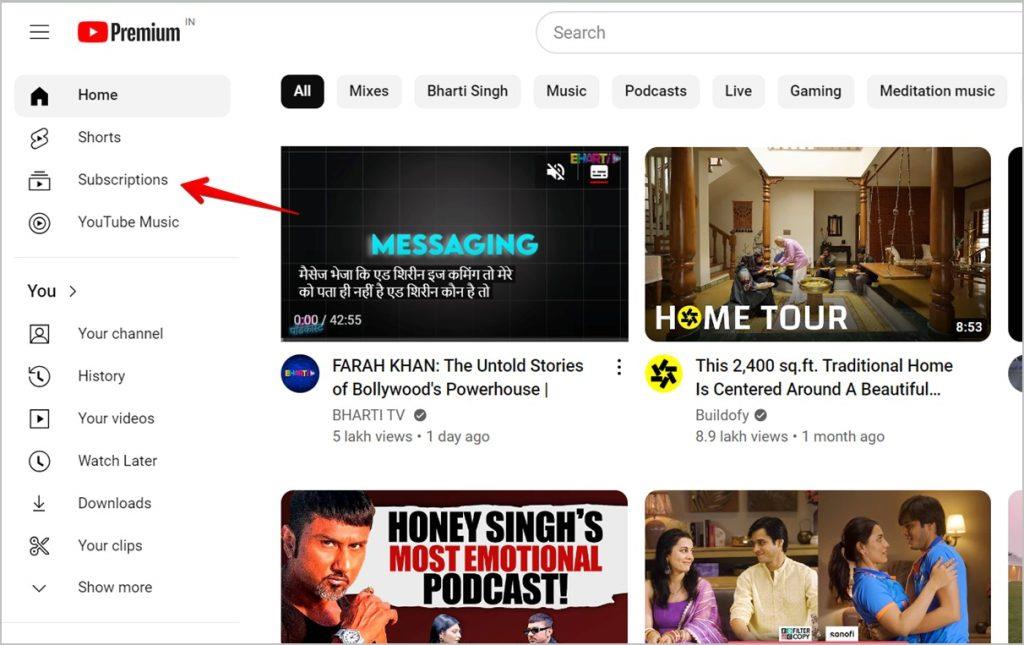This screenshot has height=645, width=1024.
Task: Open the Your videos label
Action: click(x=116, y=418)
